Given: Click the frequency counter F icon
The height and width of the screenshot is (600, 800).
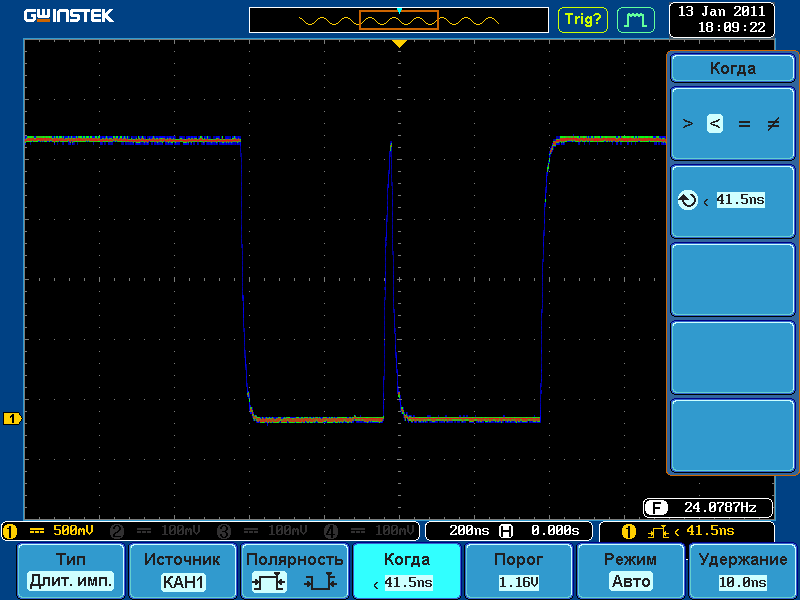Looking at the screenshot, I should (x=656, y=507).
